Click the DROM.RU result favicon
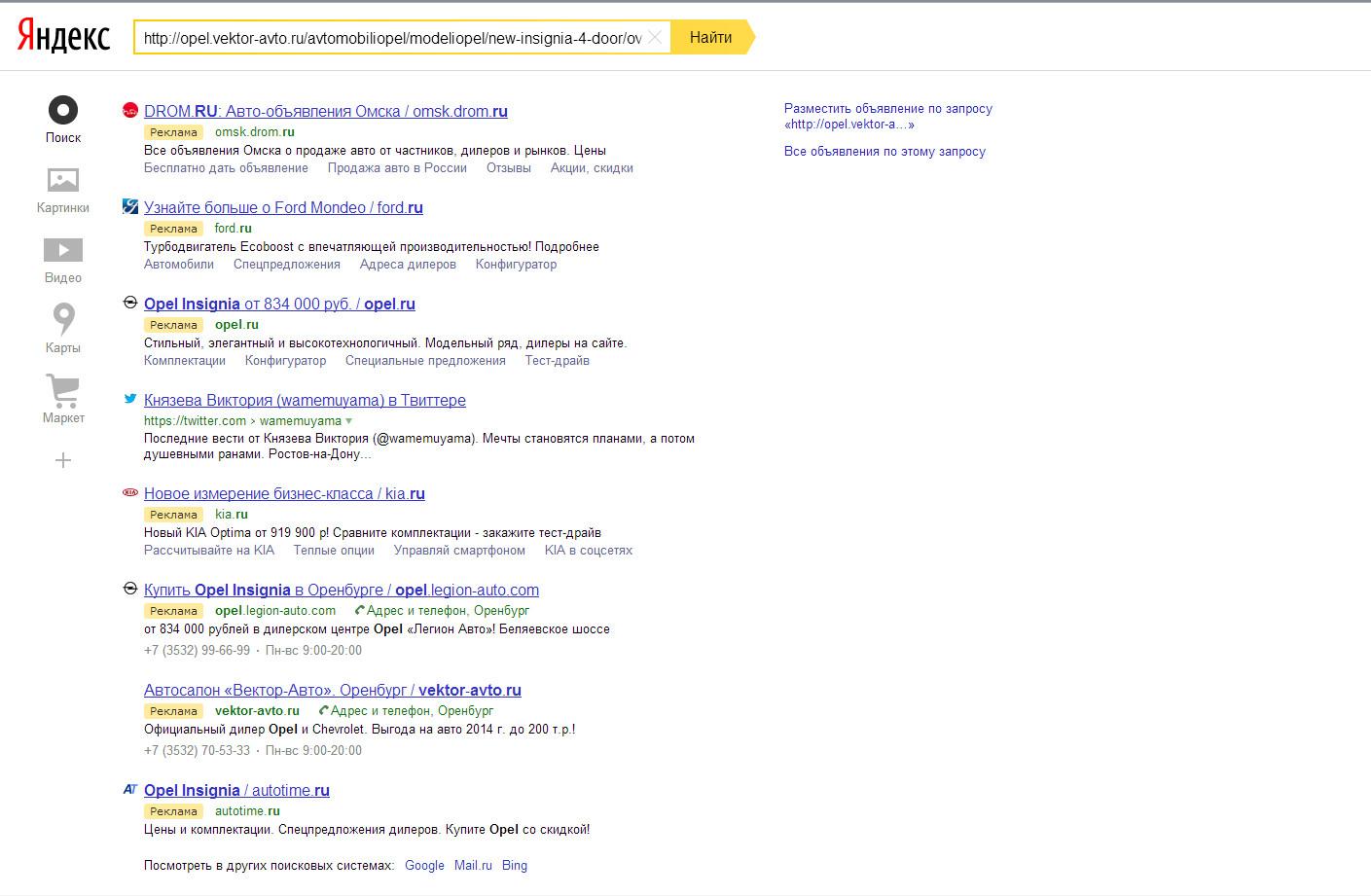Image resolution: width=1371 pixels, height=896 pixels. pos(130,110)
